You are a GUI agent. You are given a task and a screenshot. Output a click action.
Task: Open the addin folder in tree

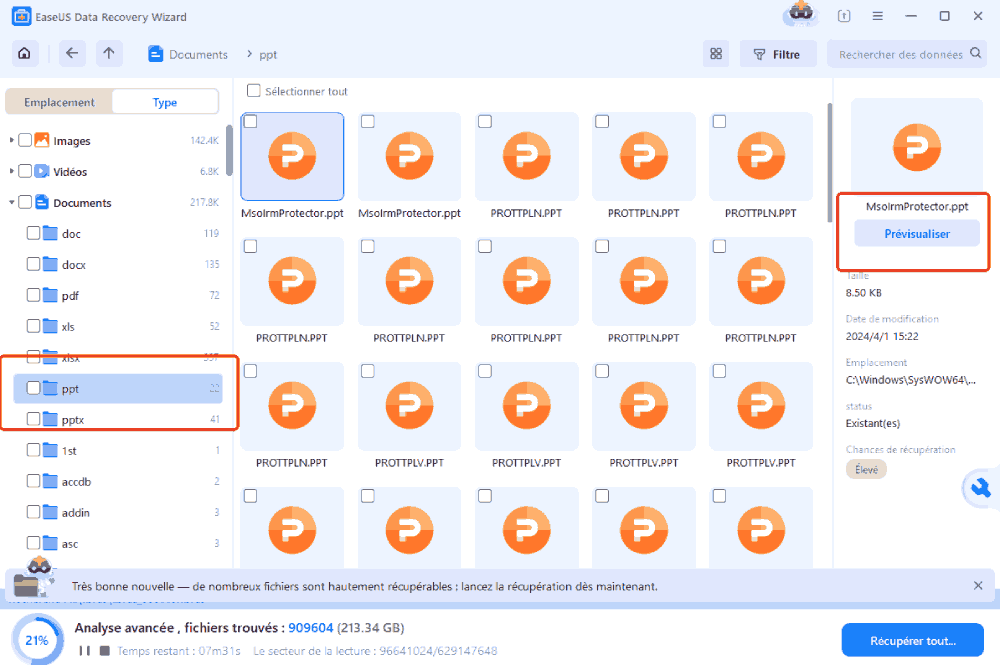[118, 512]
